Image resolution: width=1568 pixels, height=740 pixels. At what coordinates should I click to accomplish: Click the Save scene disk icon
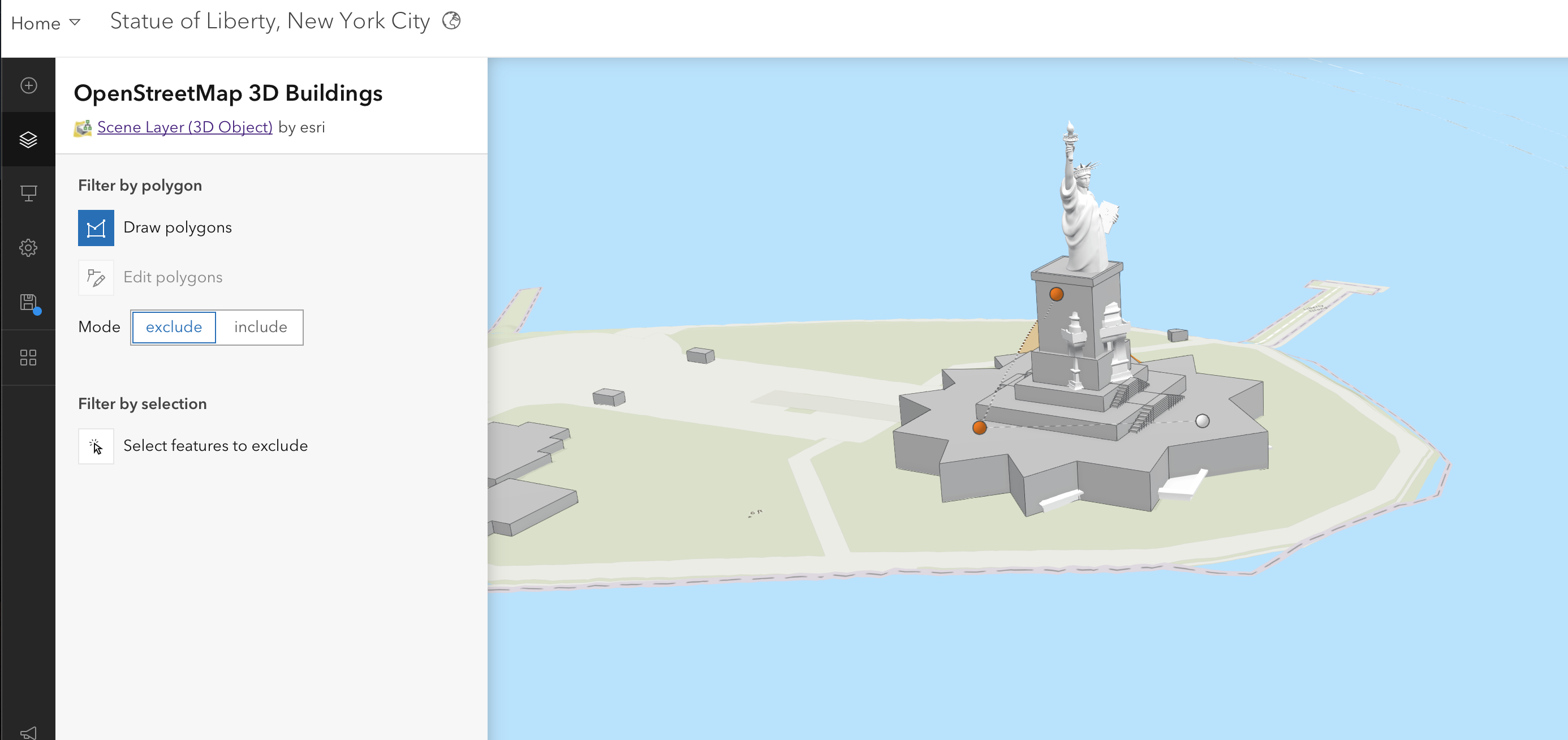click(29, 303)
